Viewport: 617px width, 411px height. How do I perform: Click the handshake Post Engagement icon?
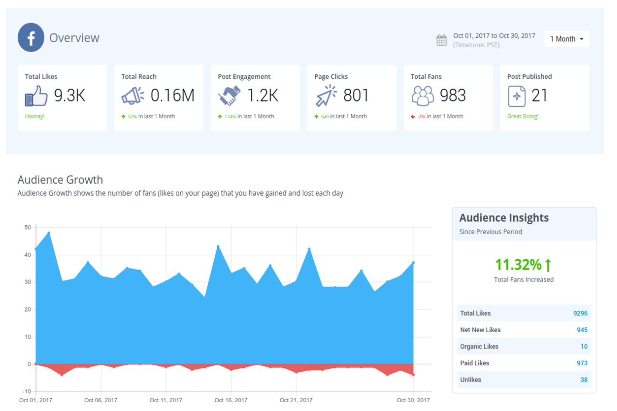[230, 95]
